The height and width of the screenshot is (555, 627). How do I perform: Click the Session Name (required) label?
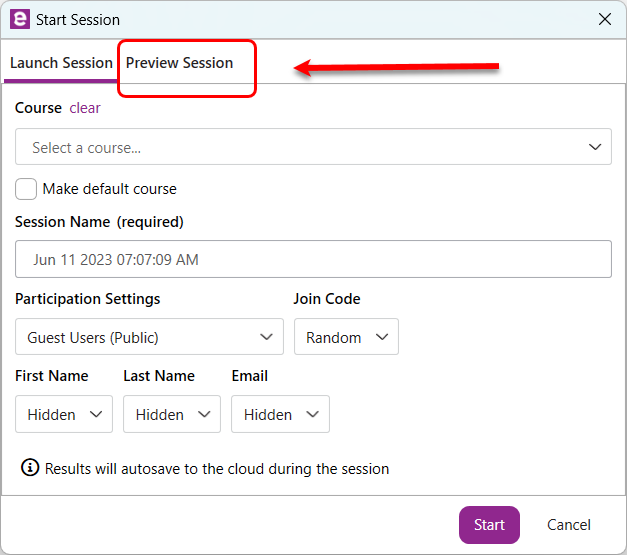pos(99,222)
